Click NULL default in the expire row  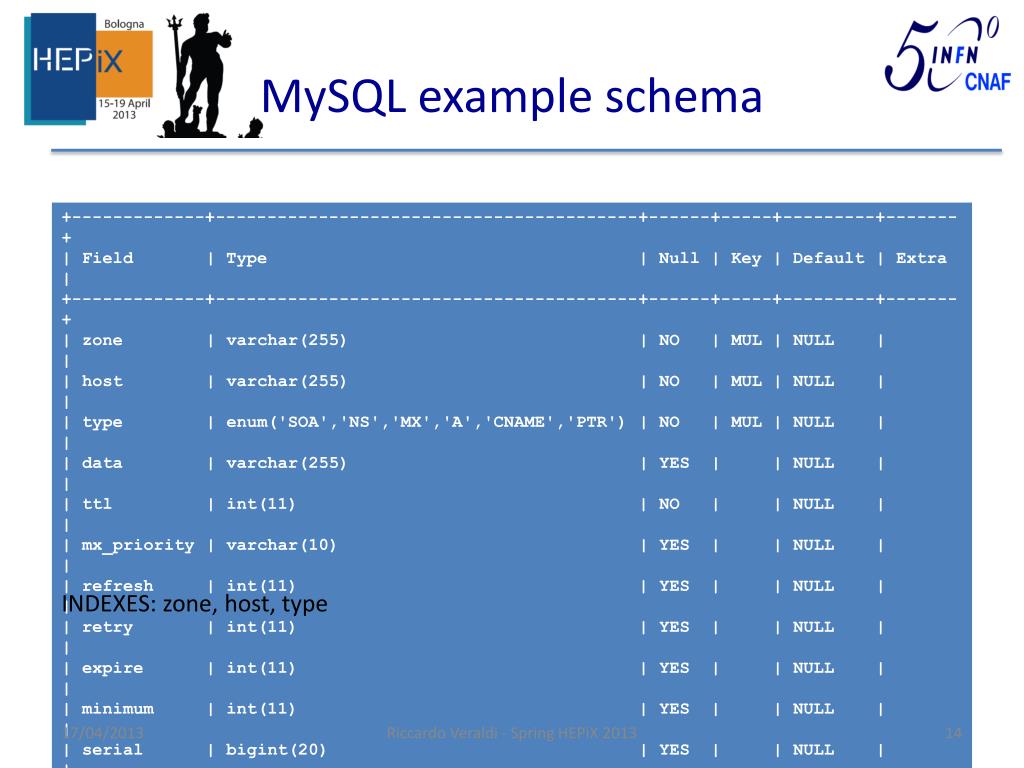click(813, 668)
